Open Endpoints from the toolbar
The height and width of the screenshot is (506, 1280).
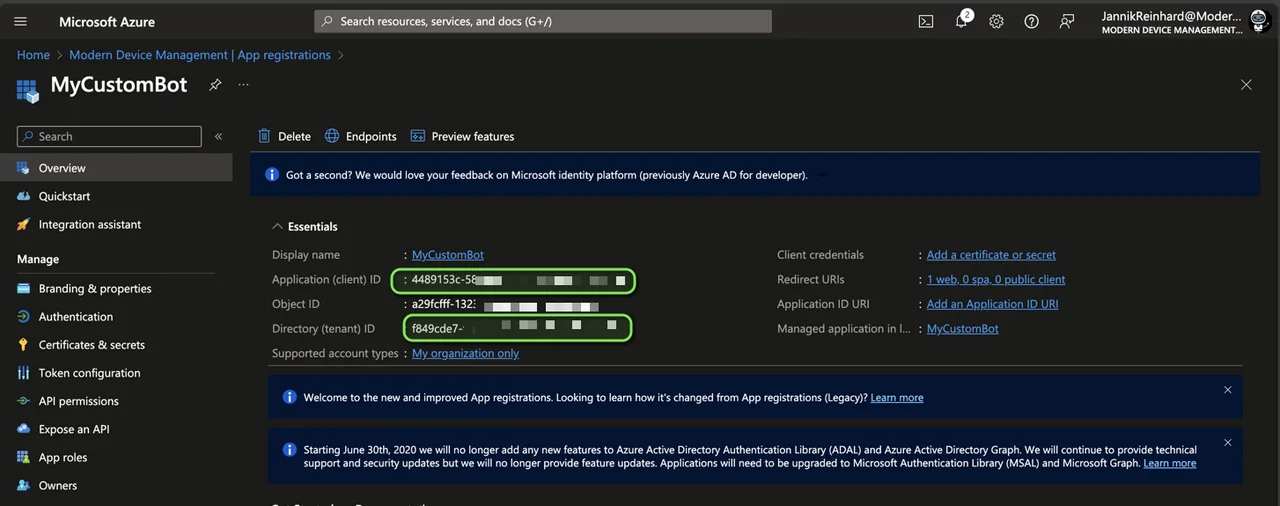(x=360, y=136)
